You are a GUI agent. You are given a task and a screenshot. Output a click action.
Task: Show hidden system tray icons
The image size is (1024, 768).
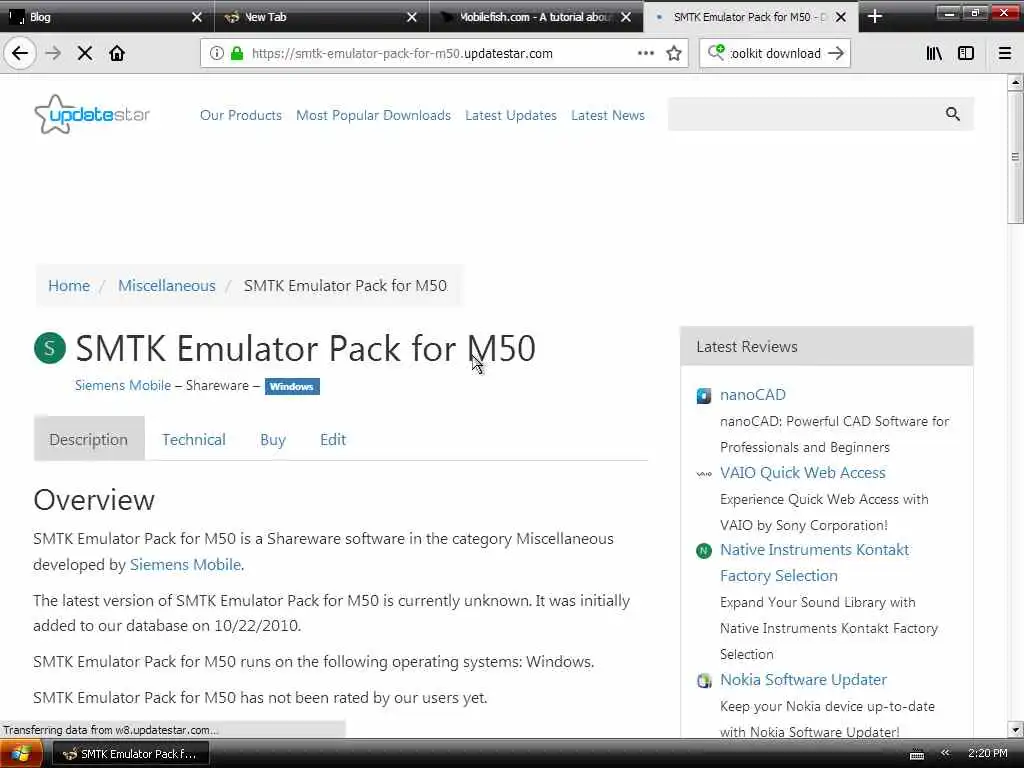[945, 753]
